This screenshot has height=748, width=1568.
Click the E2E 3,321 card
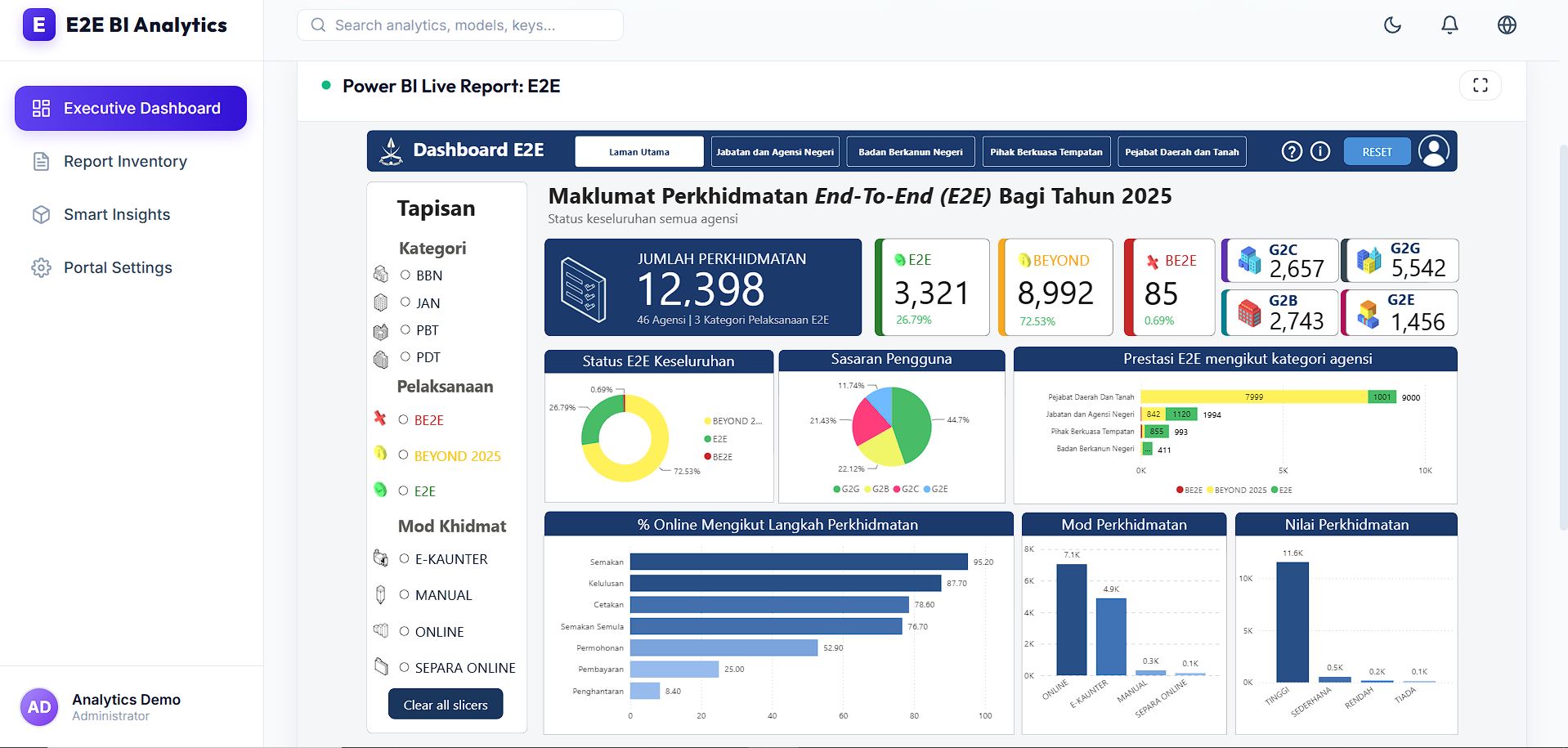(932, 287)
